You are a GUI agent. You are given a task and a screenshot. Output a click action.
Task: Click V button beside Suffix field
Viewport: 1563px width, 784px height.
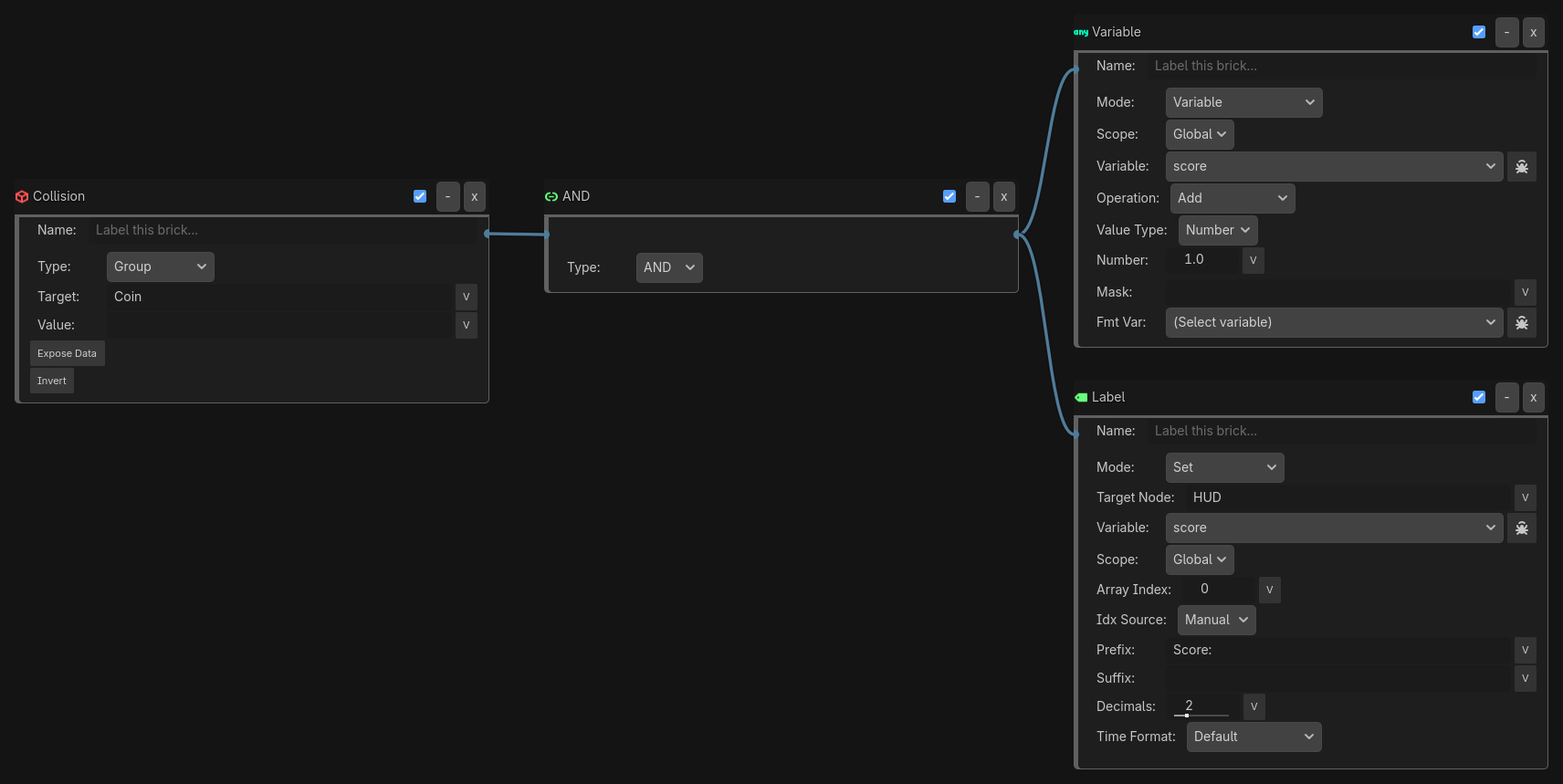point(1526,678)
